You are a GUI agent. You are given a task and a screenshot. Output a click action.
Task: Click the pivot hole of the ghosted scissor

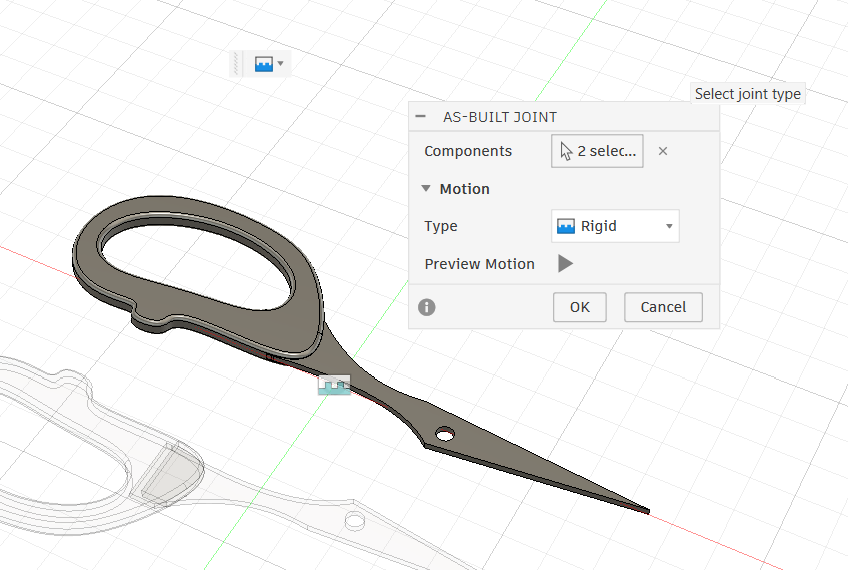click(x=354, y=521)
